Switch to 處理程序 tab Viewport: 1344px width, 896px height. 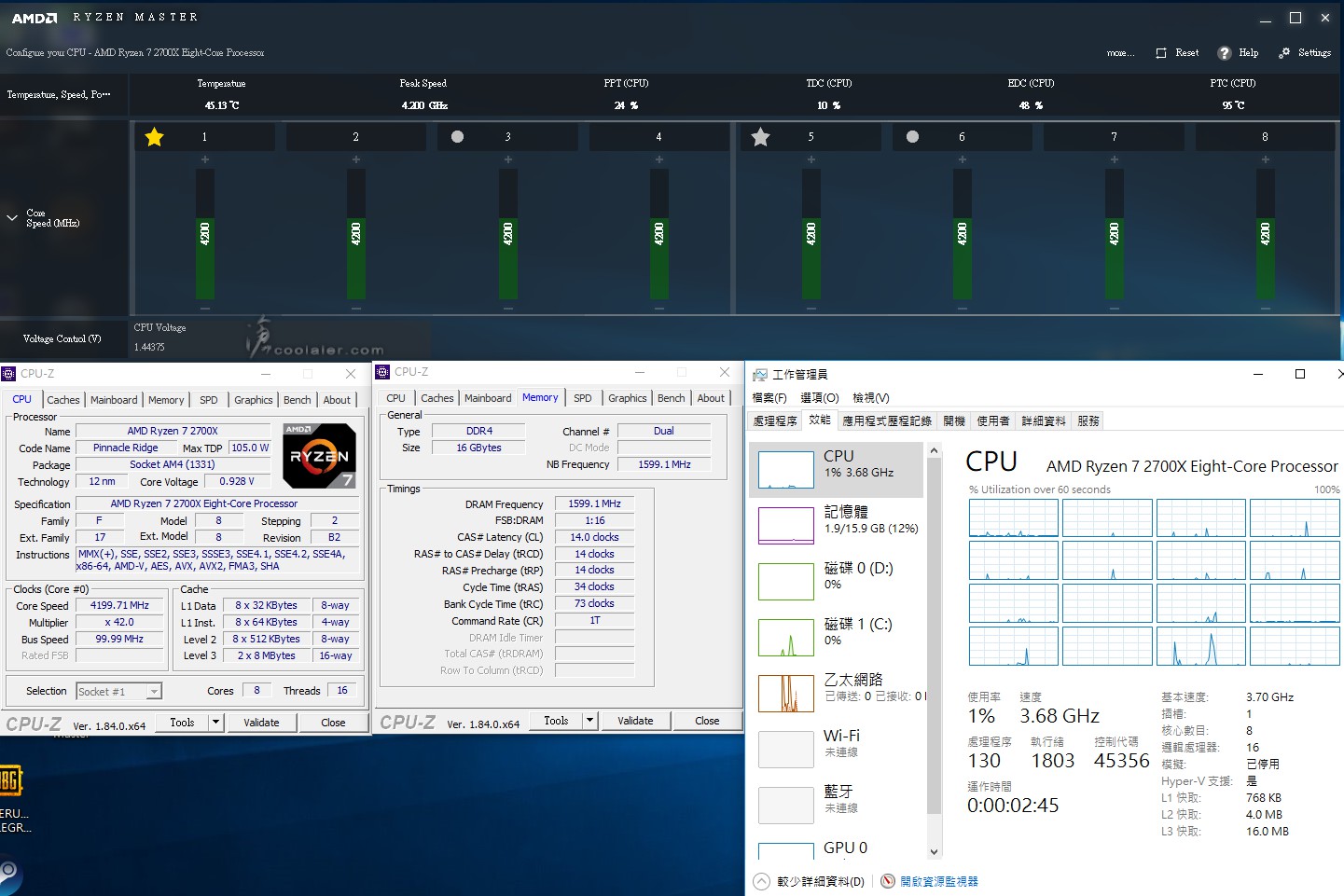pos(775,421)
